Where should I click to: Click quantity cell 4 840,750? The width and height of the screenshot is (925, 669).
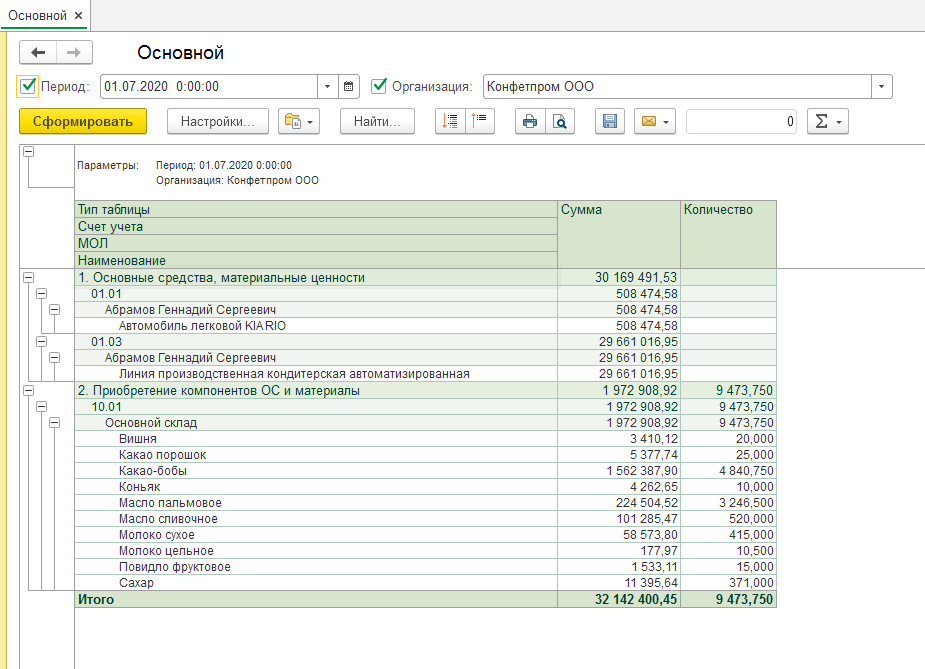coord(729,471)
